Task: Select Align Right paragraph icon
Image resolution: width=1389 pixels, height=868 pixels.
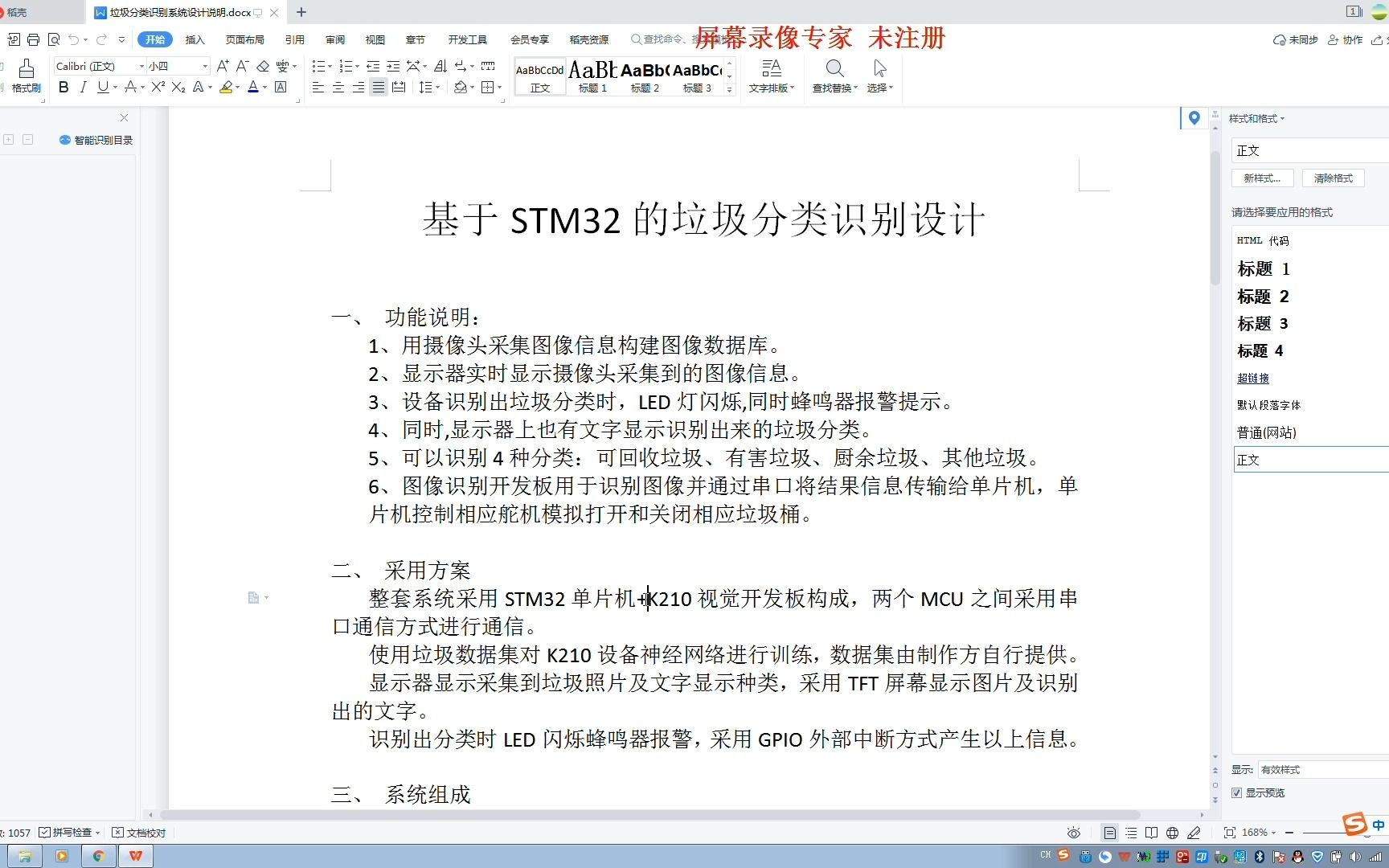Action: pos(359,87)
